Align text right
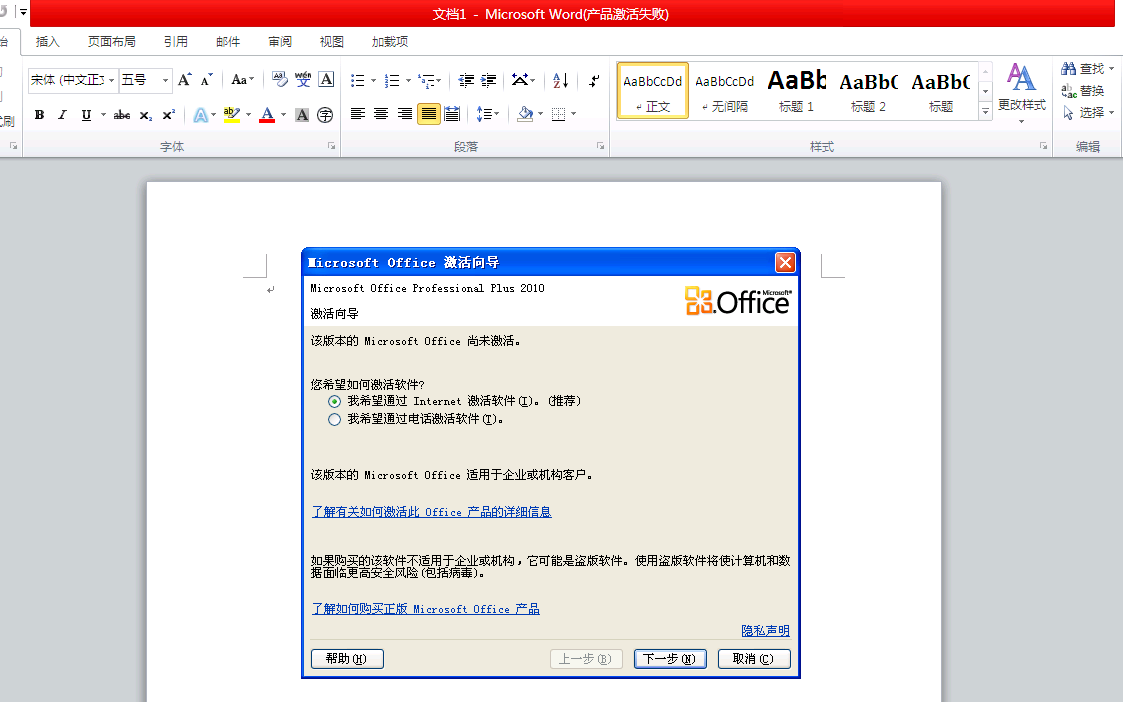The height and width of the screenshot is (702, 1123). [x=405, y=114]
